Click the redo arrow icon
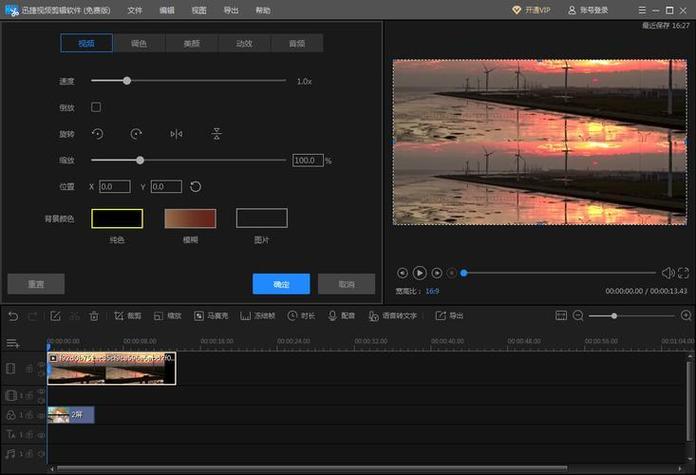The width and height of the screenshot is (696, 475). [33, 316]
